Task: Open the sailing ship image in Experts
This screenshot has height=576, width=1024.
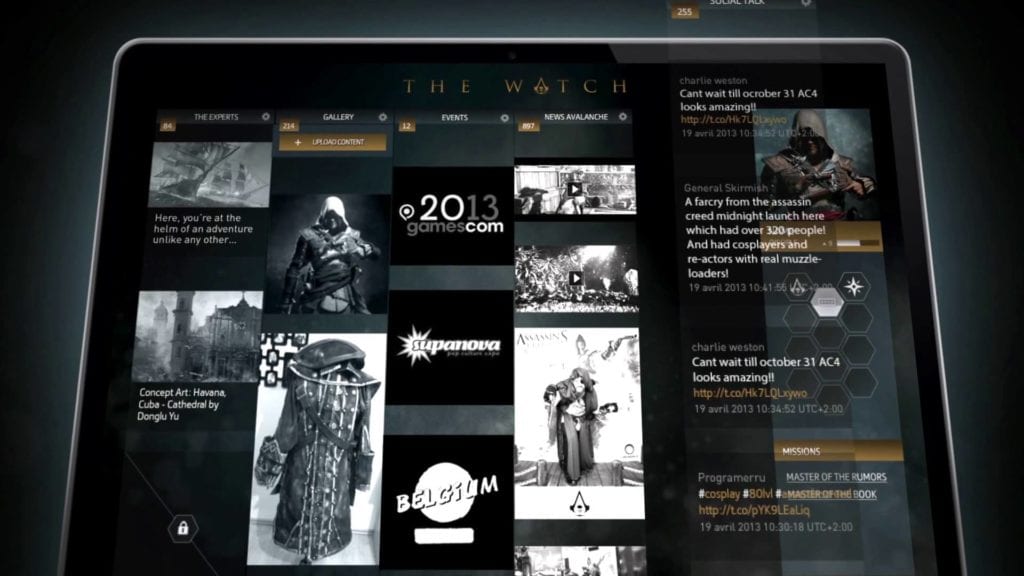Action: click(x=209, y=173)
